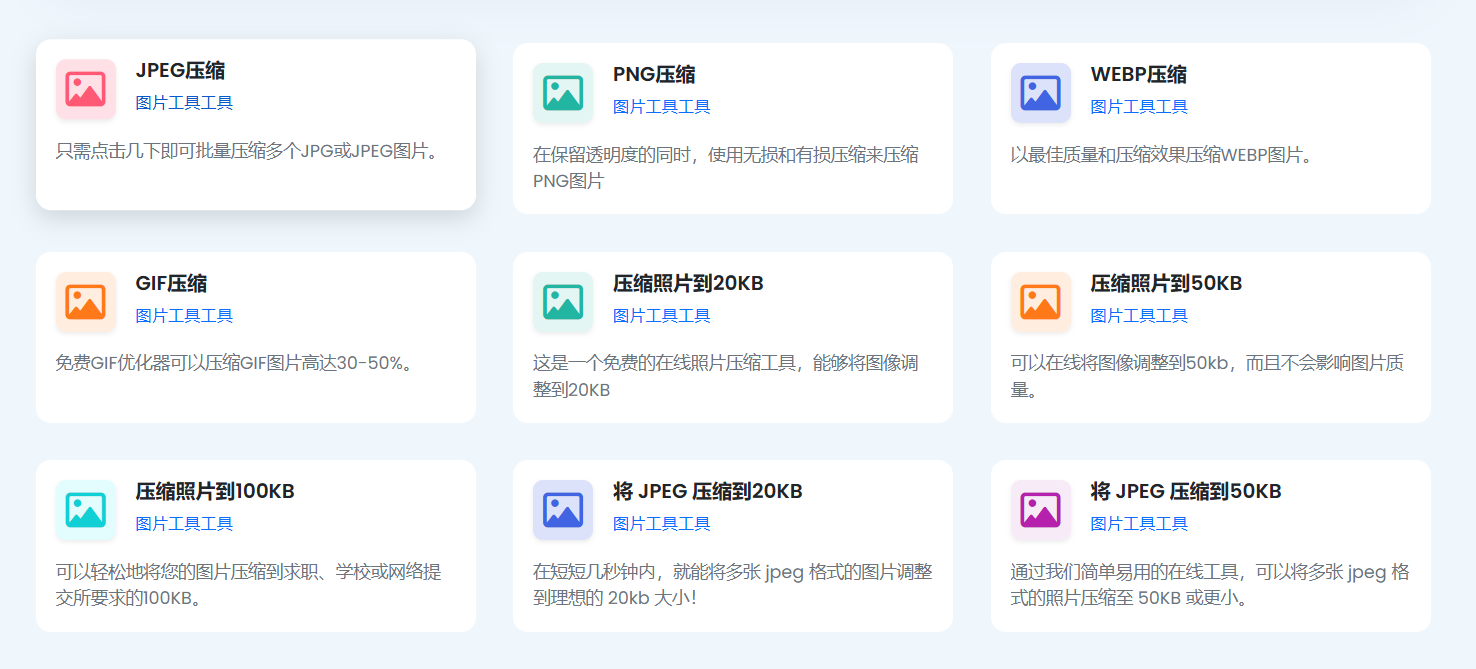Select the 将JPEG压缩到20KB card

point(733,545)
